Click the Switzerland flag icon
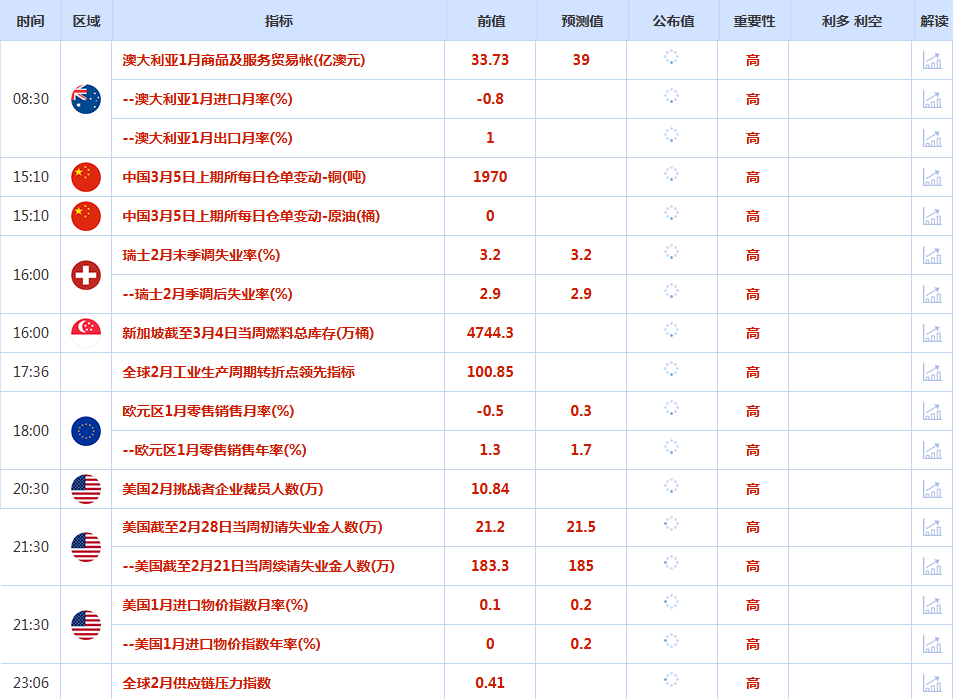This screenshot has width=954, height=699. 86,275
